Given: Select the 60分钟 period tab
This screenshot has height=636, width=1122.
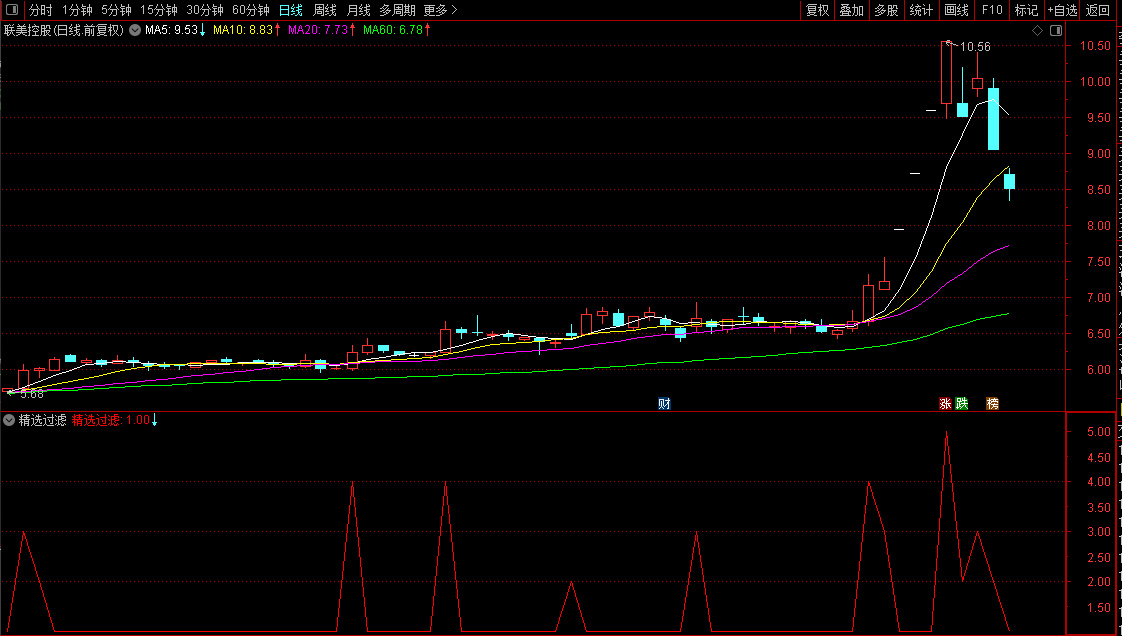Looking at the screenshot, I should [x=250, y=10].
